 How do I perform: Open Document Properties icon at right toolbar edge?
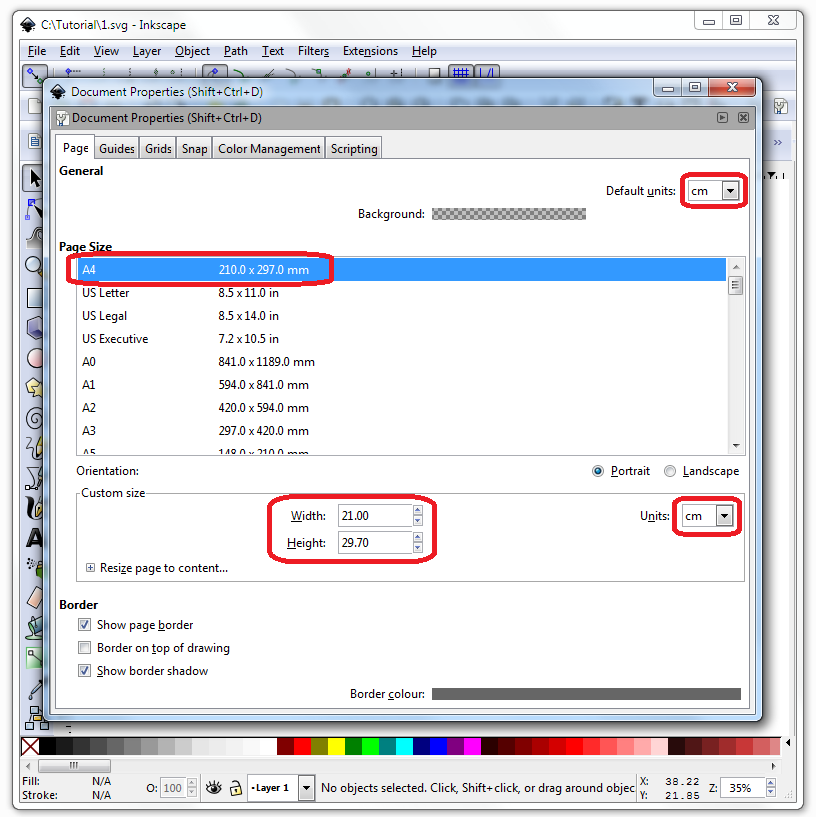point(780,106)
